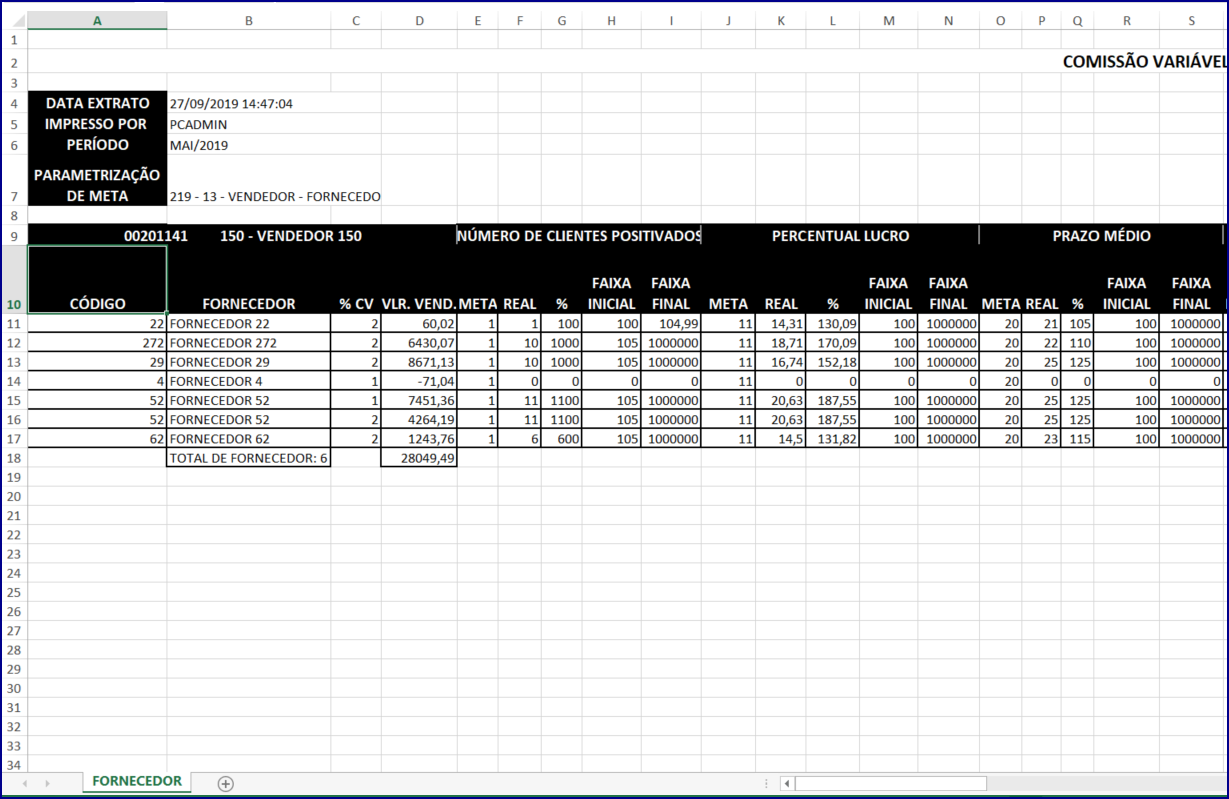The height and width of the screenshot is (799, 1229).
Task: Select the date 27/09/2019 14:47:04 cell
Action: point(248,103)
